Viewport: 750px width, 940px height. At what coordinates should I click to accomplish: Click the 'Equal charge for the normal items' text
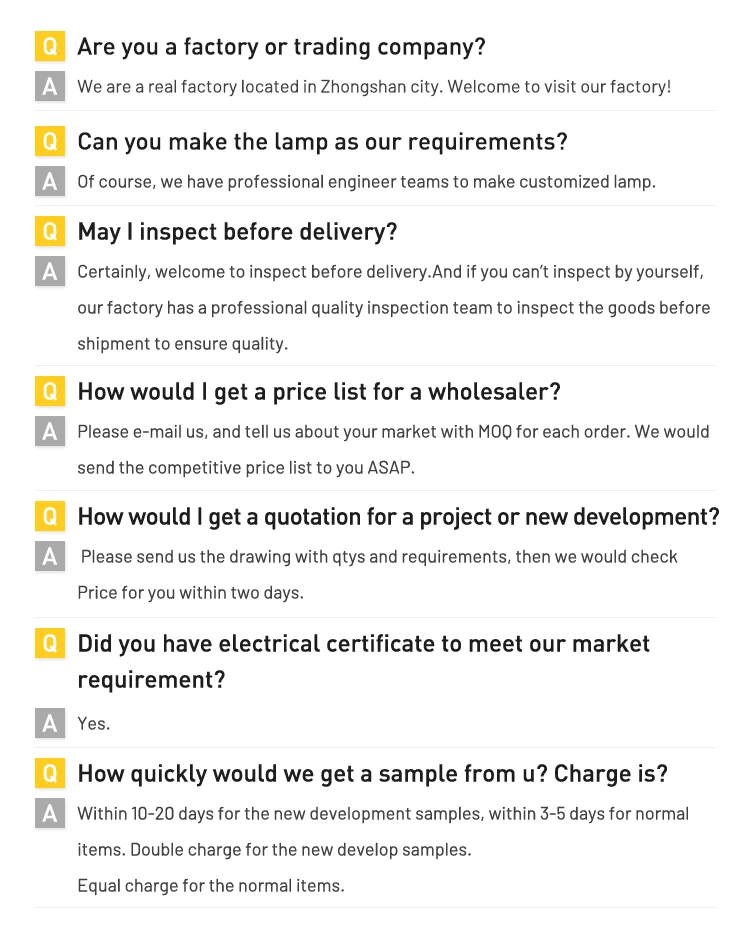[210, 886]
